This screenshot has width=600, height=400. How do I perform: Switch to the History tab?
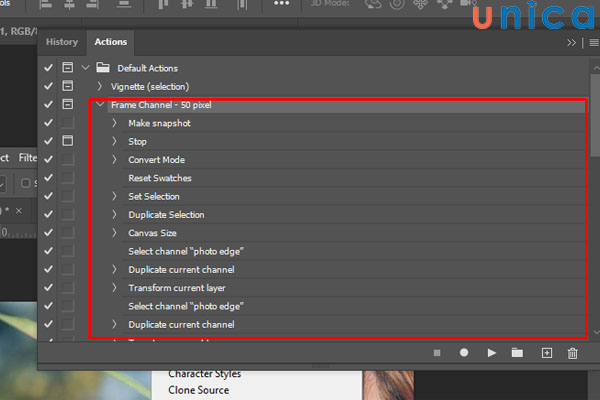pos(62,42)
